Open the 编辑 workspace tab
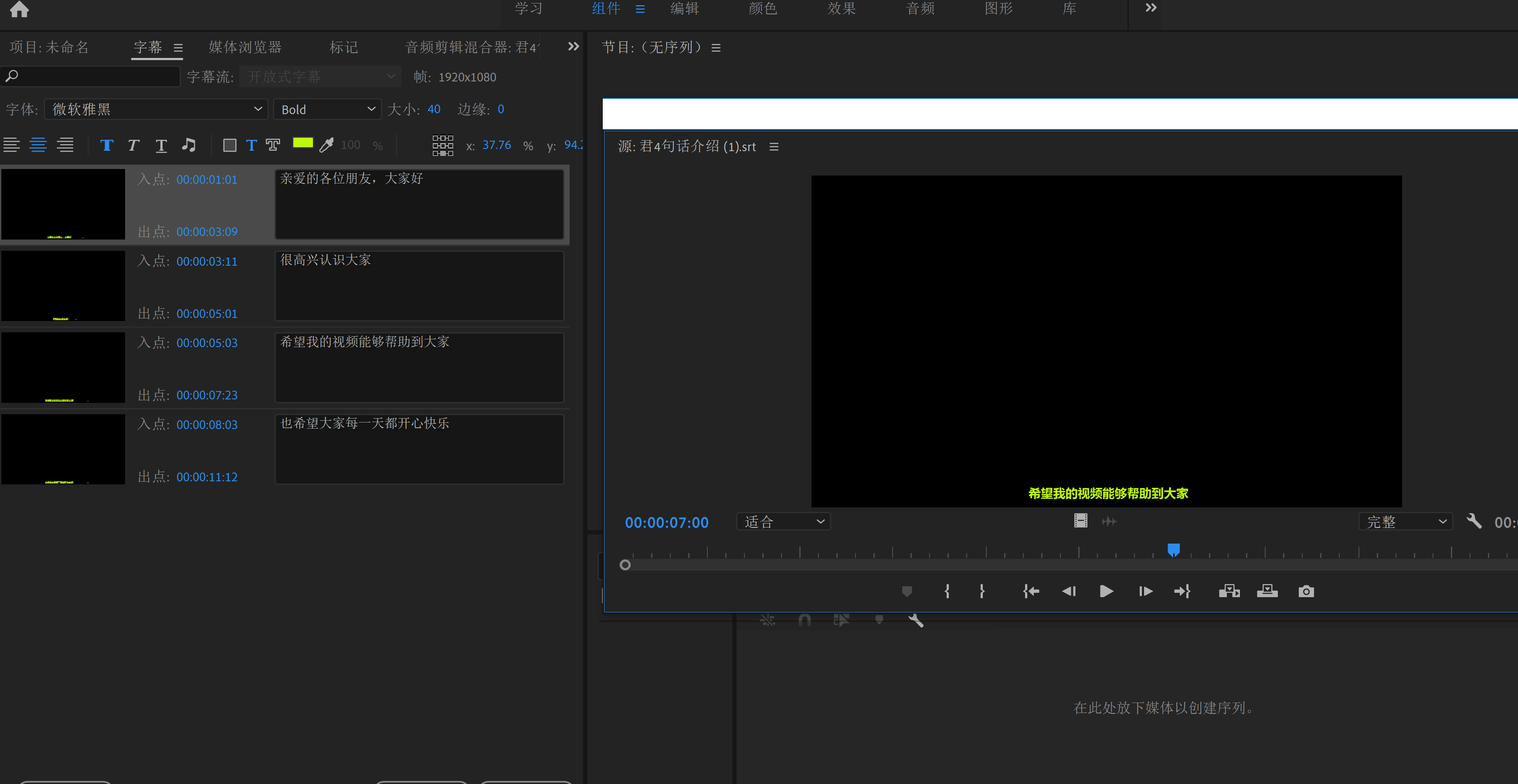 tap(684, 9)
